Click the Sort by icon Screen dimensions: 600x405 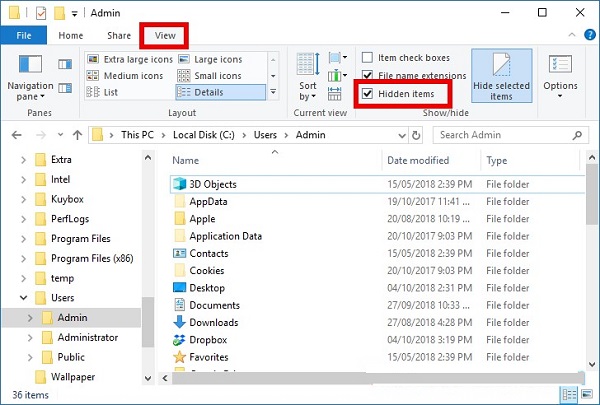point(307,75)
